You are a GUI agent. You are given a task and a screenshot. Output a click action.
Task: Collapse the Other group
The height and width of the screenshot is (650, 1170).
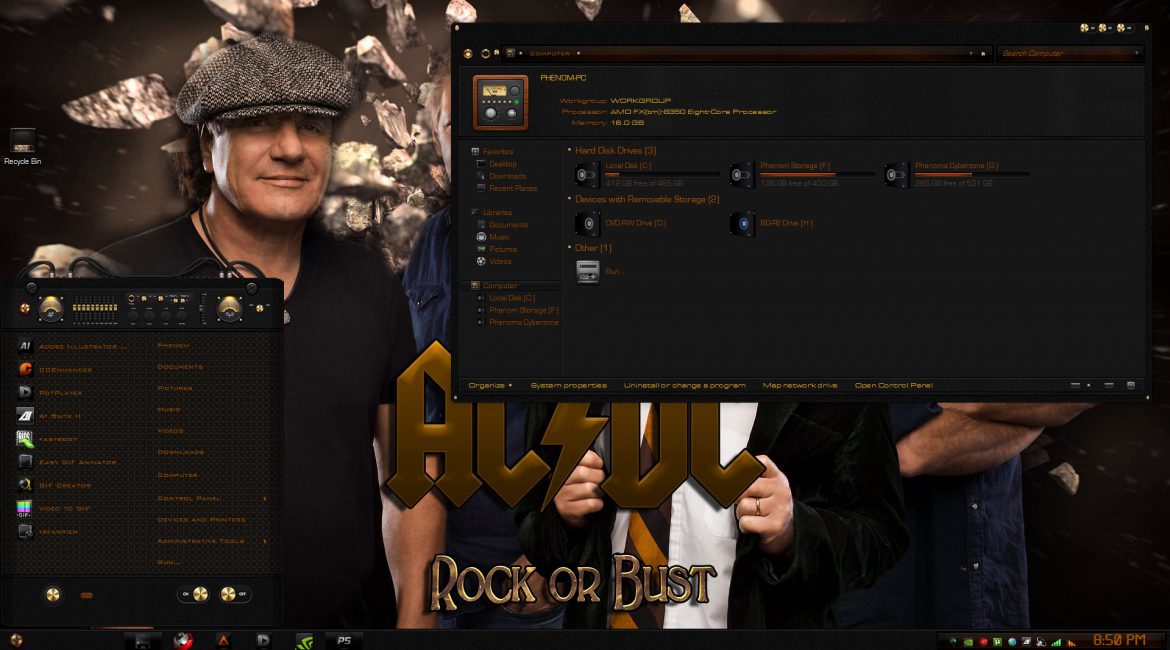(569, 248)
